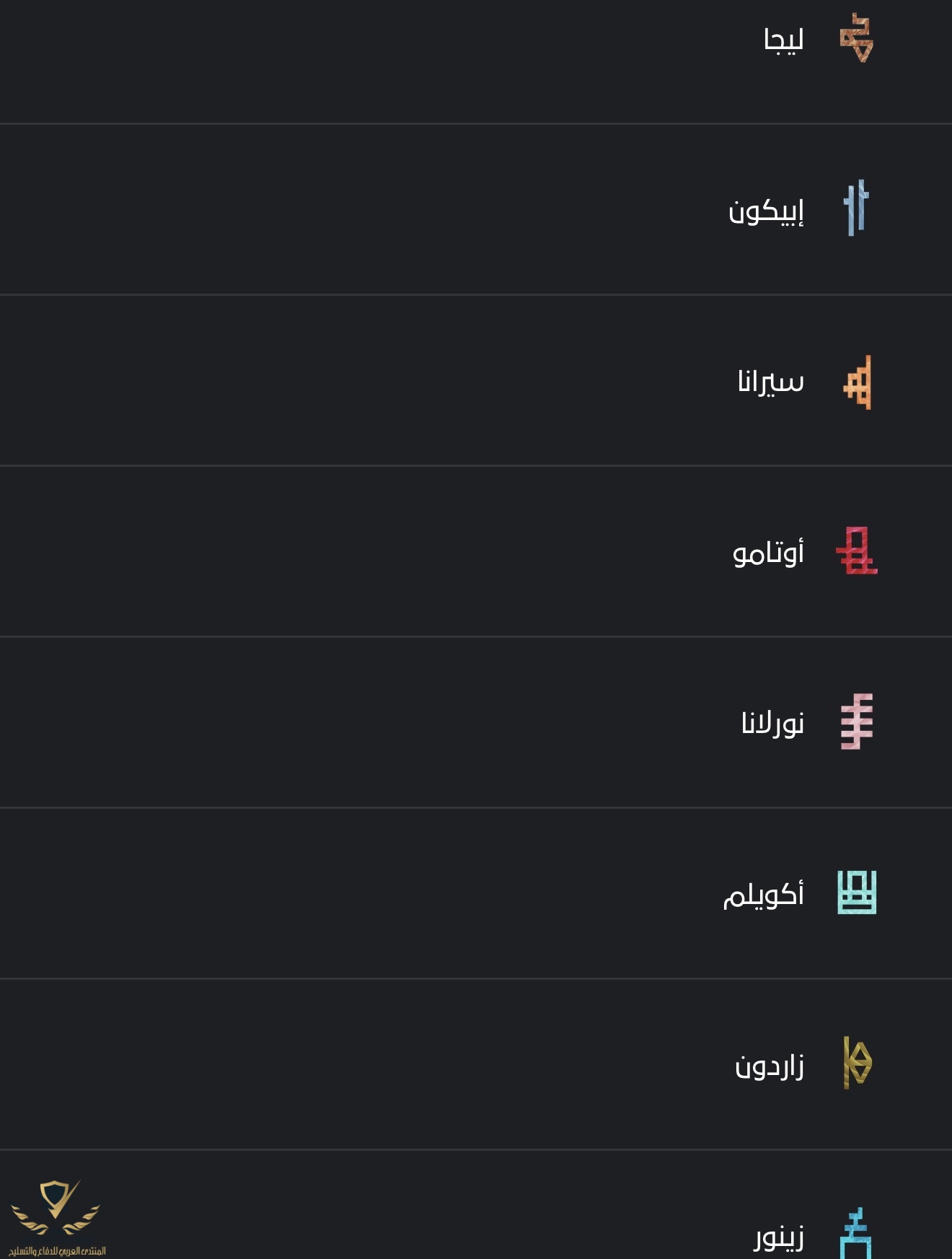
Task: Select the زينور text label
Action: tap(779, 1237)
